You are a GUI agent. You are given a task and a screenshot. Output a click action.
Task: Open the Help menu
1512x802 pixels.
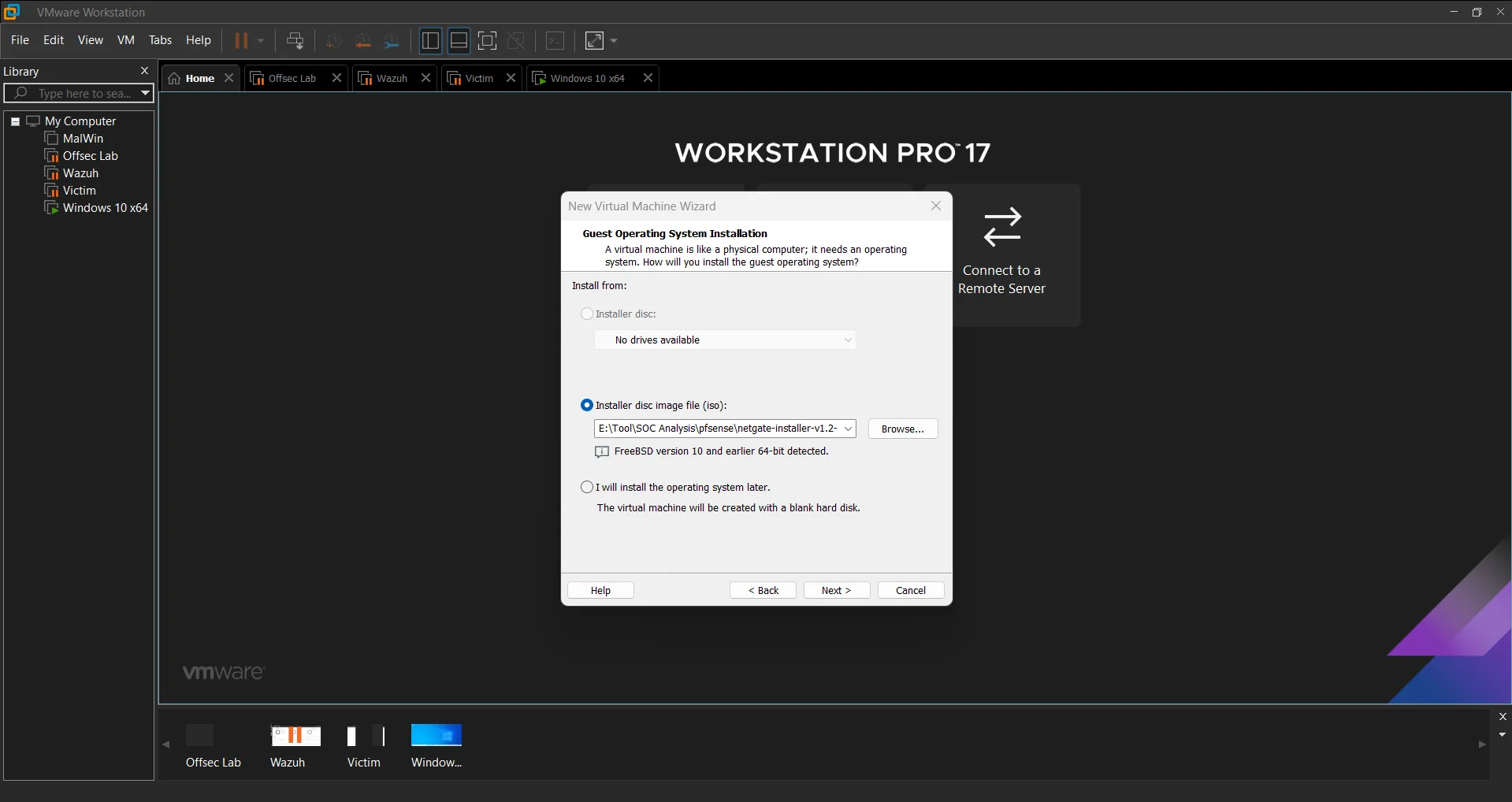pyautogui.click(x=199, y=40)
